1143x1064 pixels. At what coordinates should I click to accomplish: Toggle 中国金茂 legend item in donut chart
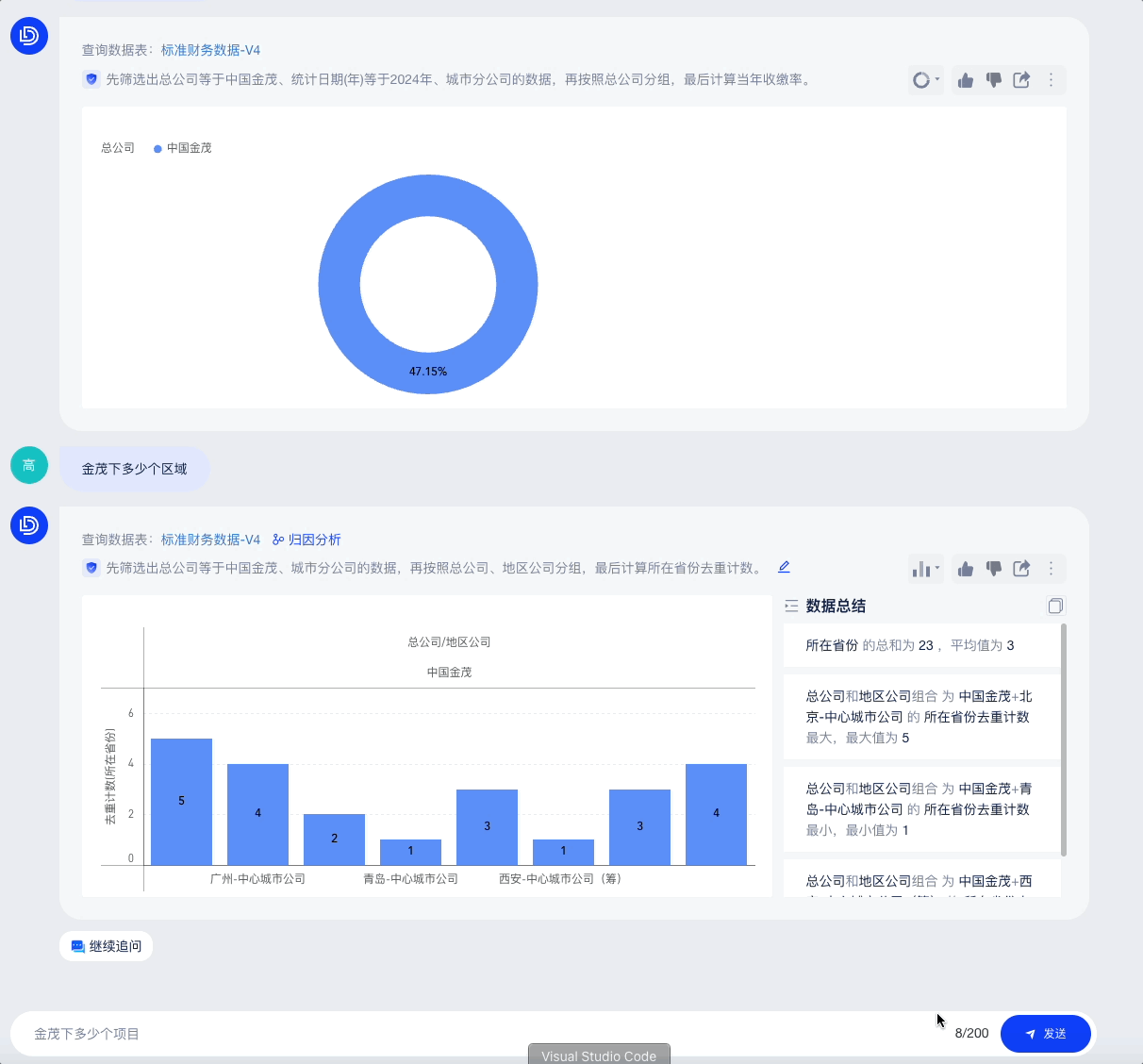click(183, 148)
